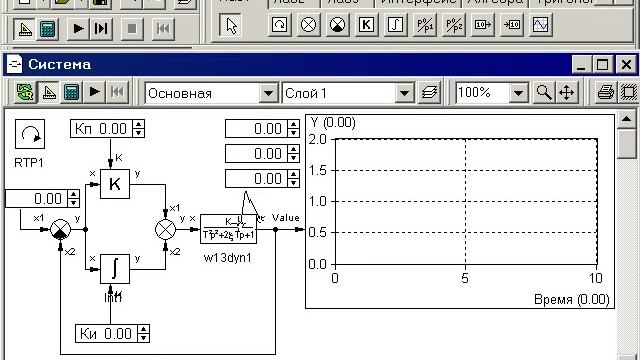Start simulation with the main toolbar play button
The width and height of the screenshot is (640, 360).
pyautogui.click(x=78, y=29)
